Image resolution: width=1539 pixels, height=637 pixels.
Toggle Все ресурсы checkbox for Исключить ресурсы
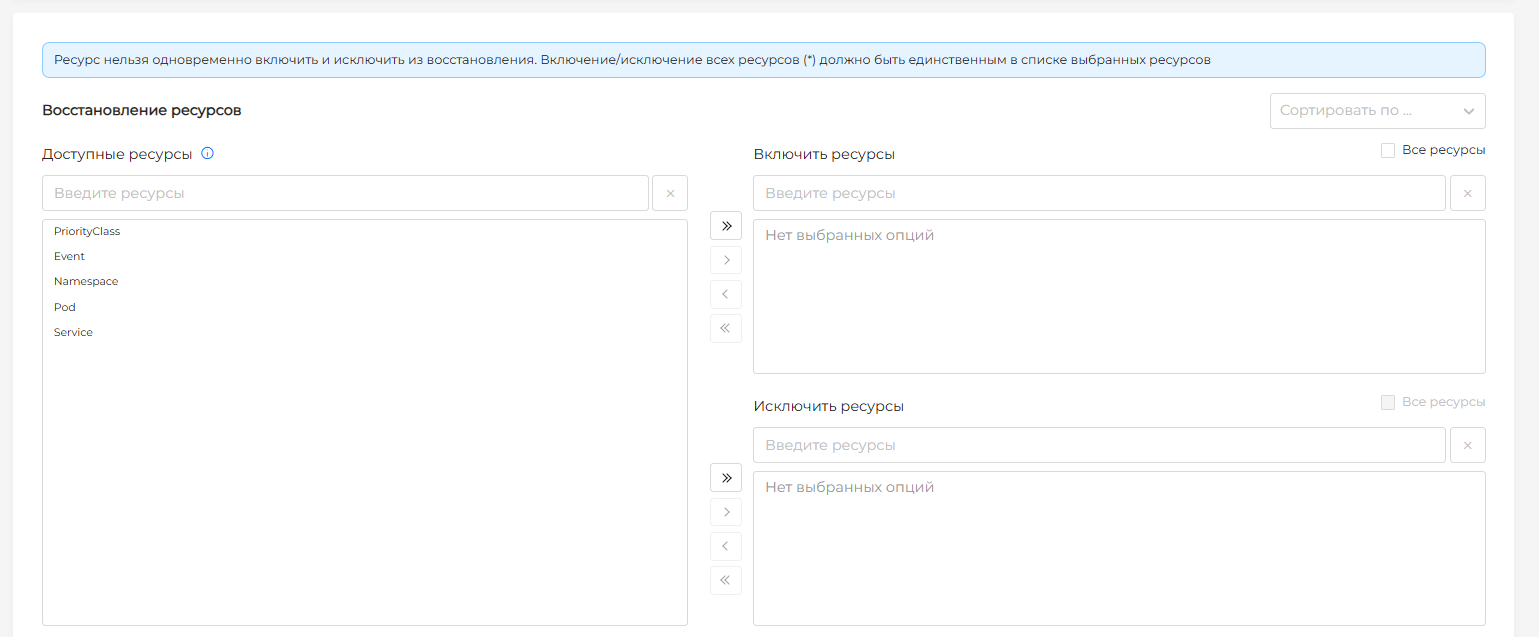[x=1388, y=402]
